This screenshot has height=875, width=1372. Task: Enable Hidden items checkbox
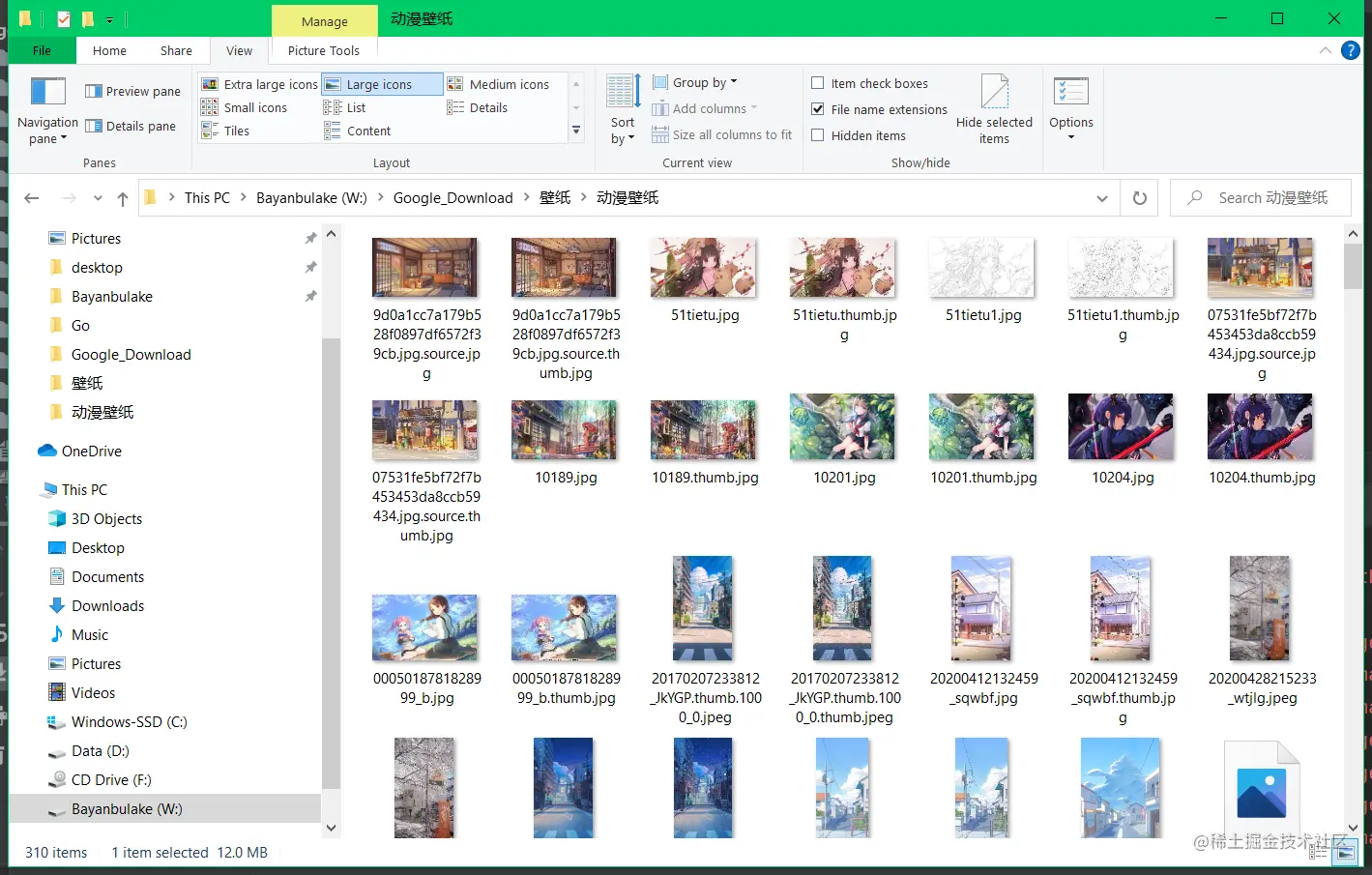[818, 135]
